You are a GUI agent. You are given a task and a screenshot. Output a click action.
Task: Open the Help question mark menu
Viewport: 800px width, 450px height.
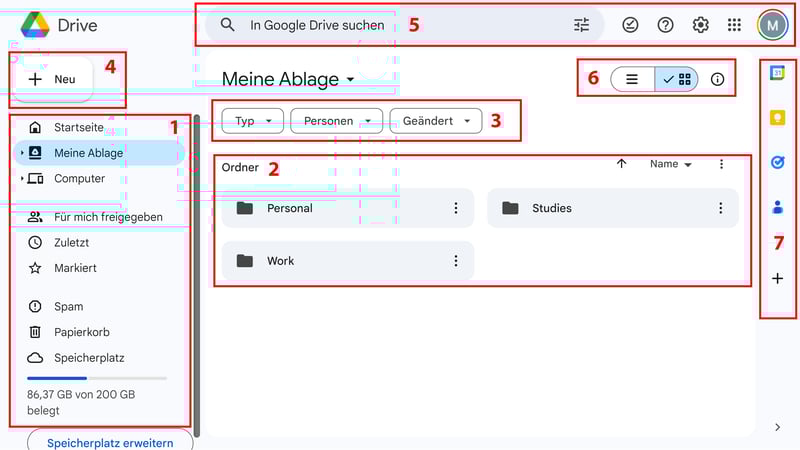[665, 24]
